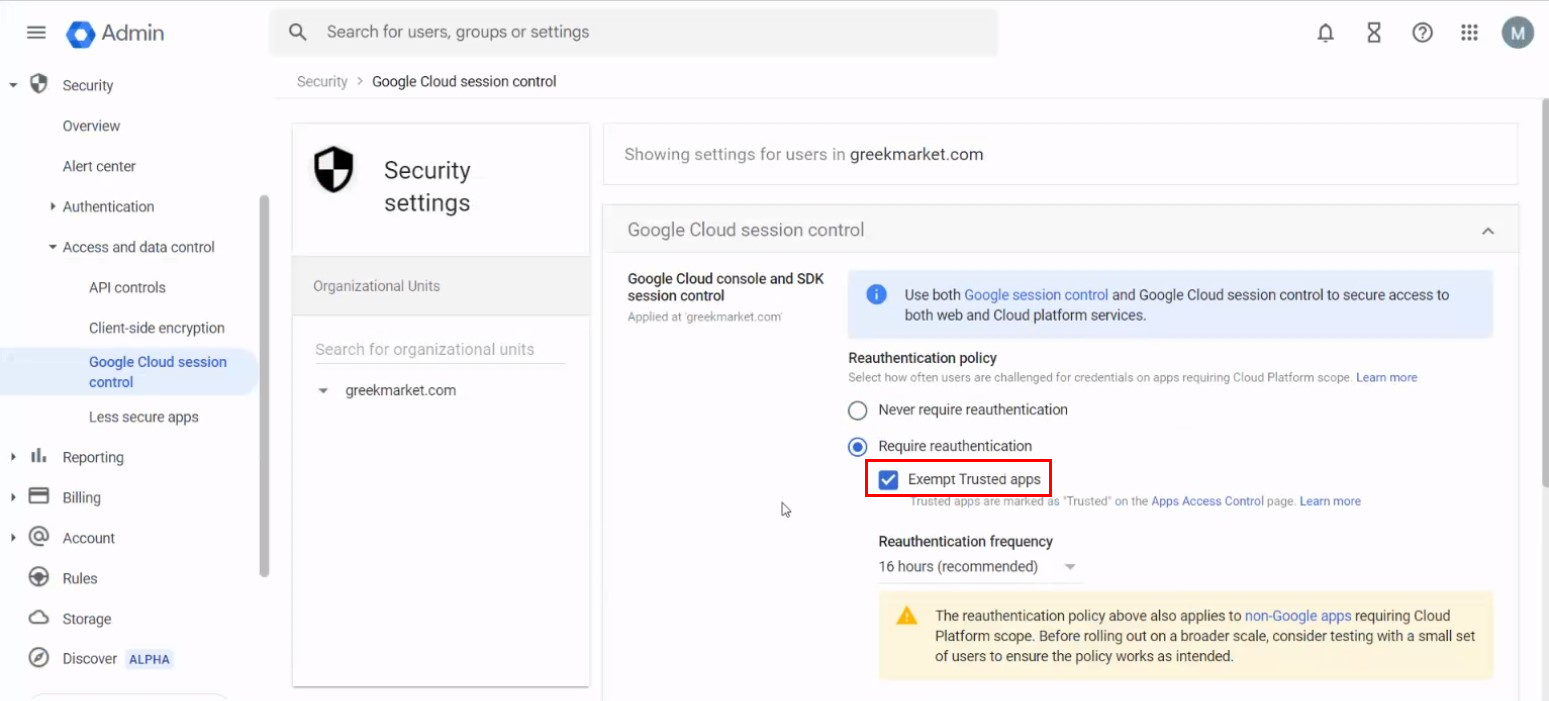
Task: Open the Help question mark icon
Action: pyautogui.click(x=1422, y=33)
